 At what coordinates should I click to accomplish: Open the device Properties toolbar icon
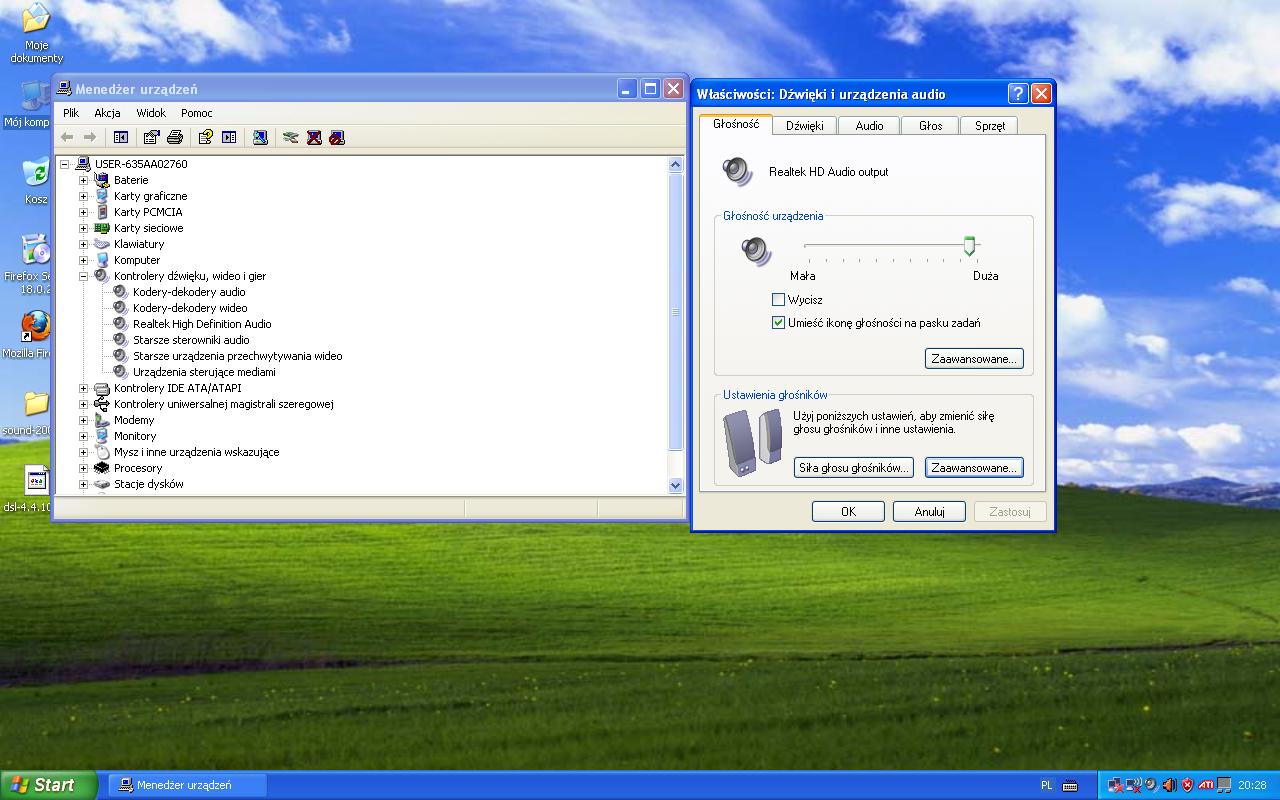[151, 137]
